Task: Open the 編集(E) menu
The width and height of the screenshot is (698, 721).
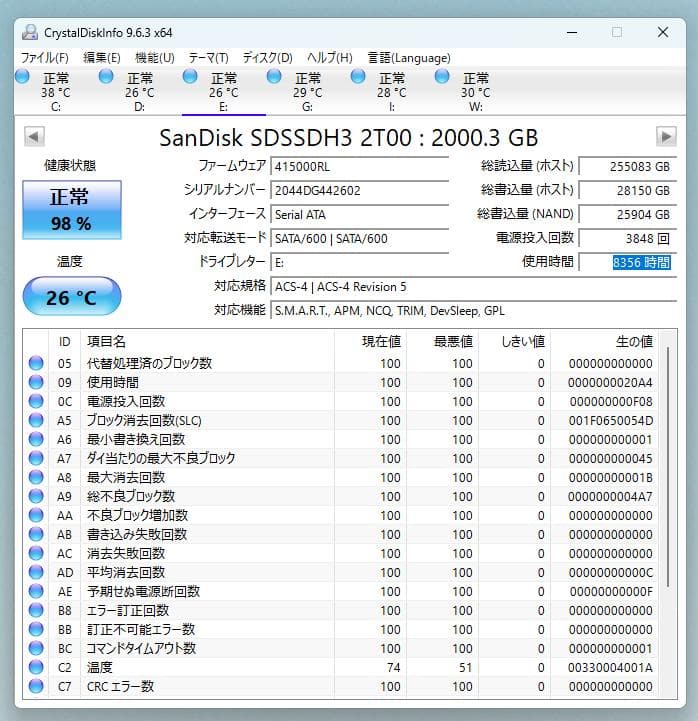Action: [x=102, y=58]
